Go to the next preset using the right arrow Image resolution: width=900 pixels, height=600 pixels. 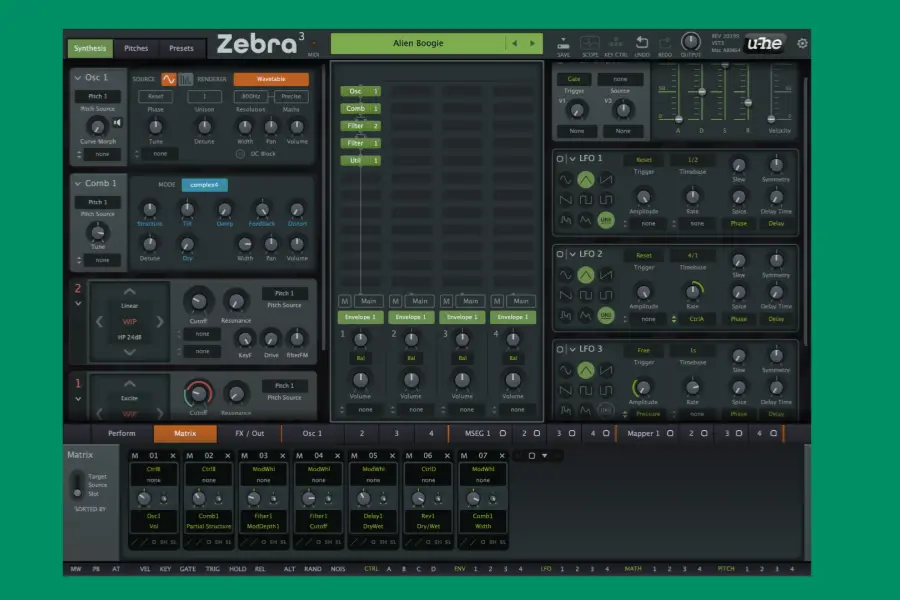point(534,44)
